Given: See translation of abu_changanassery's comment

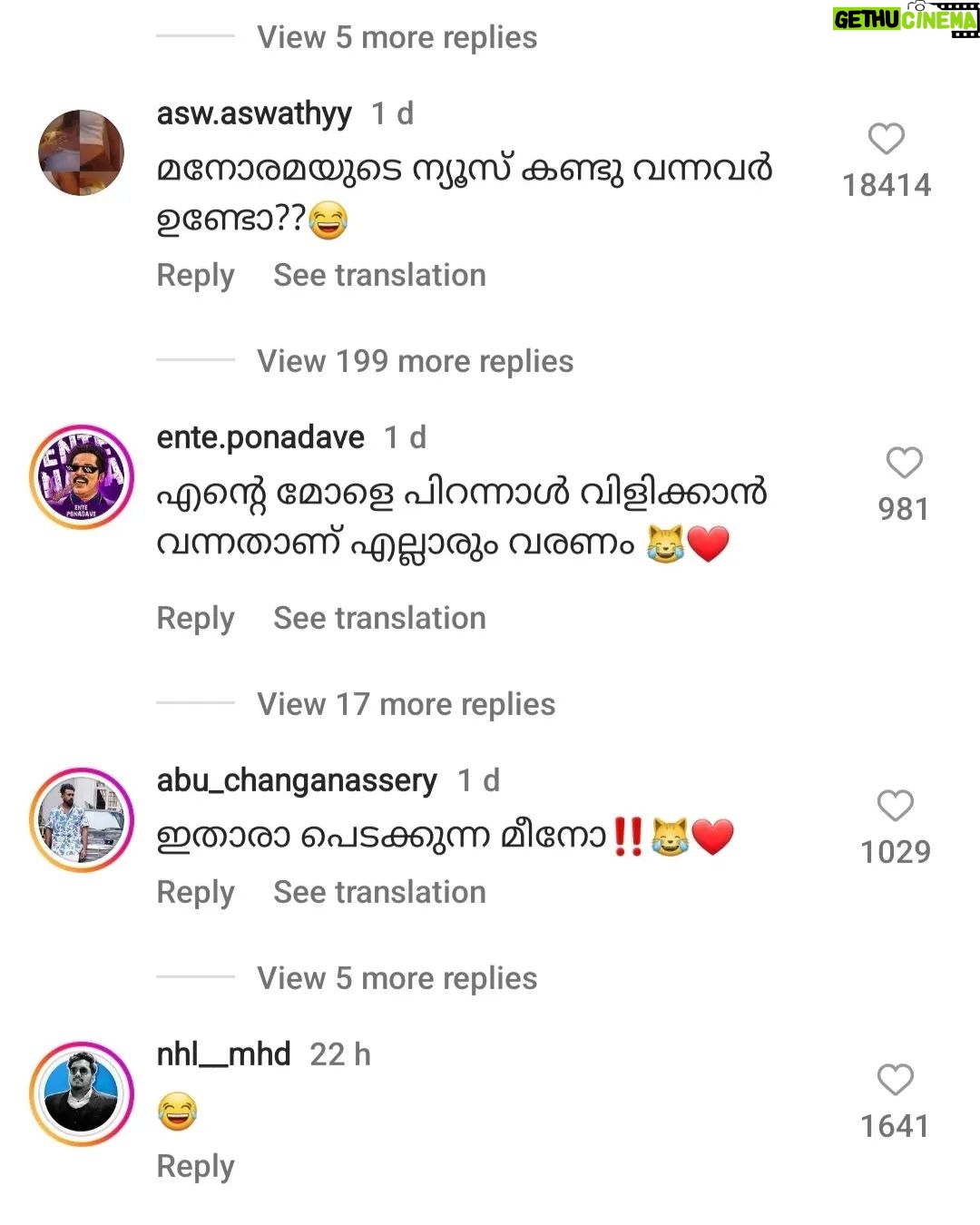Looking at the screenshot, I should [x=379, y=892].
